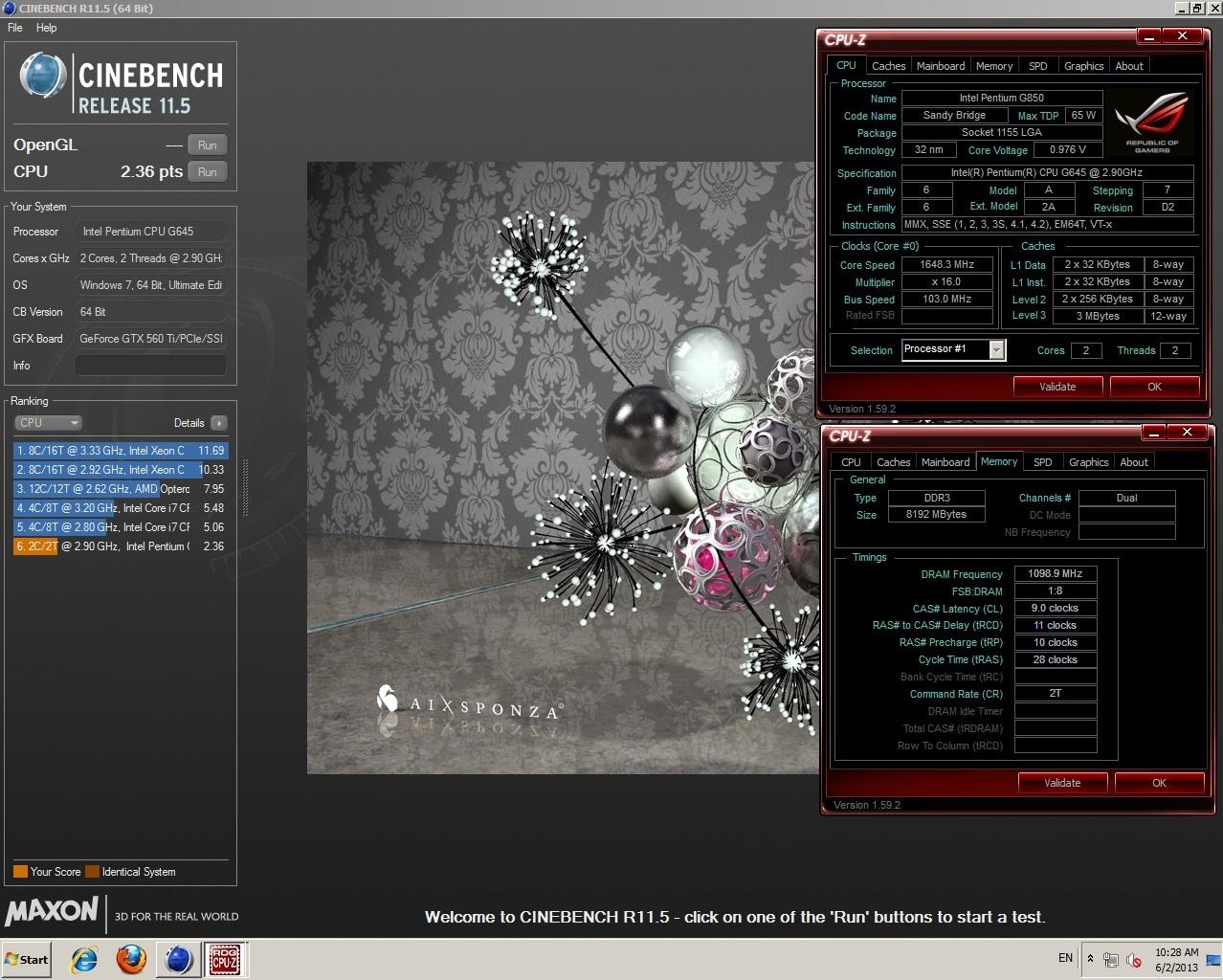Image resolution: width=1223 pixels, height=980 pixels.
Task: Select ranking row 8C/16T @ 3.33 GHz Xeon
Action: click(x=121, y=451)
